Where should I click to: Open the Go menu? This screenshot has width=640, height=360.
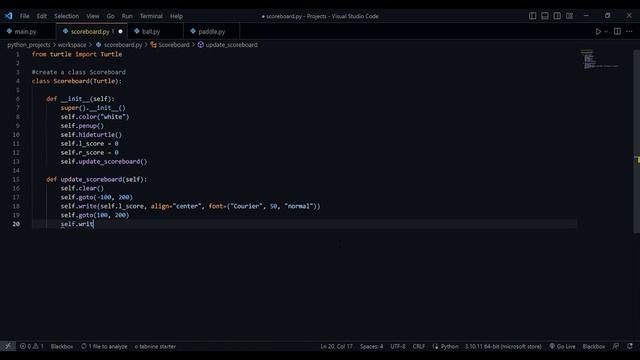(111, 16)
